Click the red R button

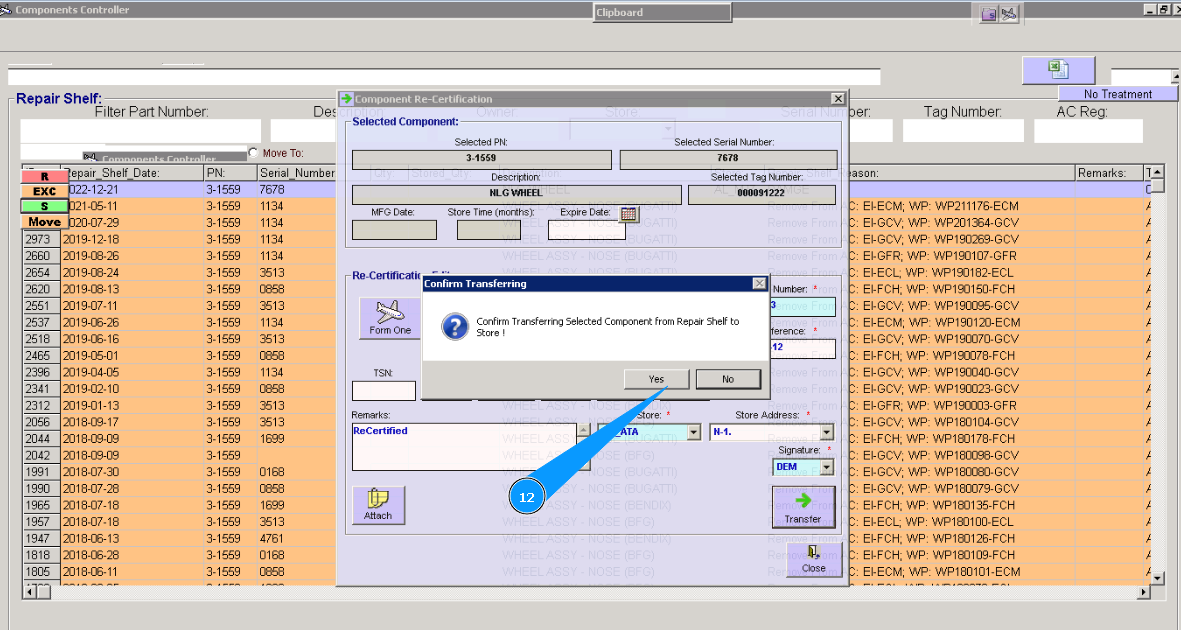click(x=44, y=176)
